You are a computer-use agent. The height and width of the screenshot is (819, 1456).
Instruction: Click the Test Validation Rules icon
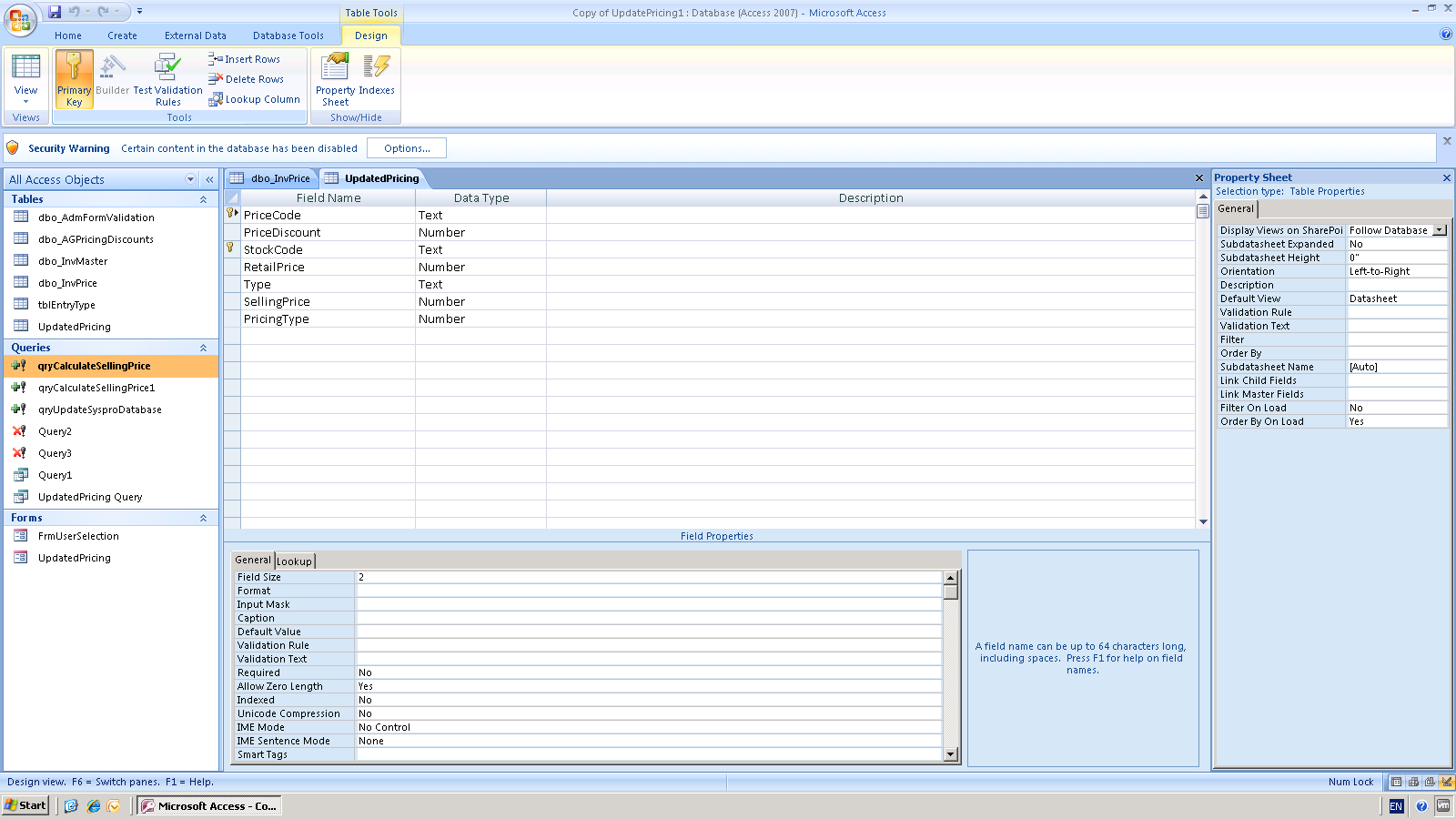click(x=167, y=79)
